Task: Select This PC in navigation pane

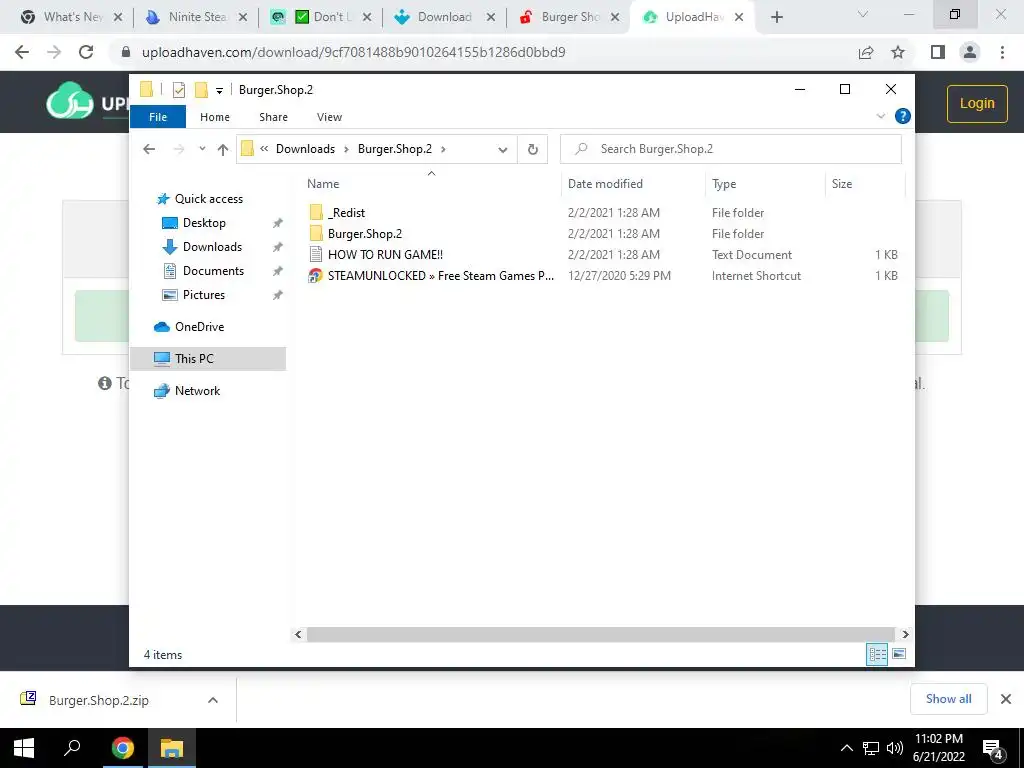Action: 208,359
